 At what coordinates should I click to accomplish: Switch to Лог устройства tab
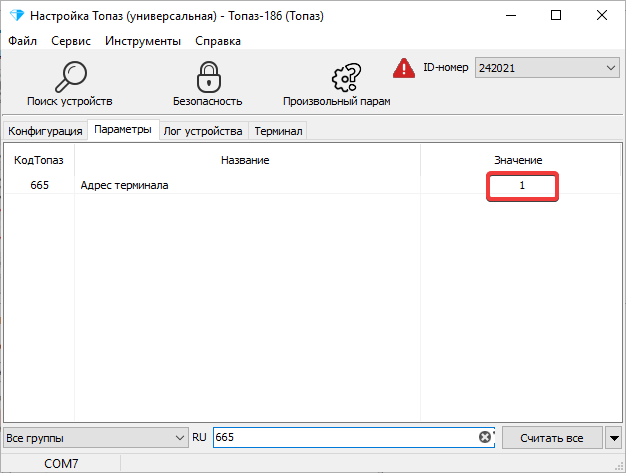pyautogui.click(x=203, y=131)
